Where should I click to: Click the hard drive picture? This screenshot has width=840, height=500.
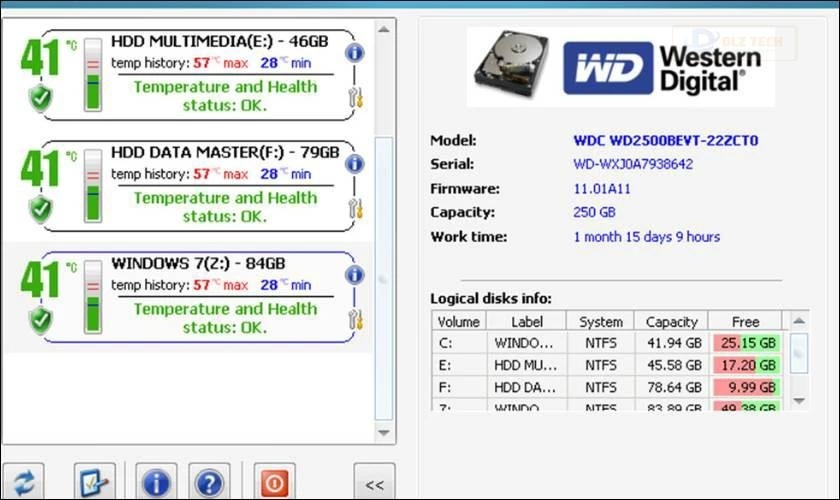click(x=511, y=65)
